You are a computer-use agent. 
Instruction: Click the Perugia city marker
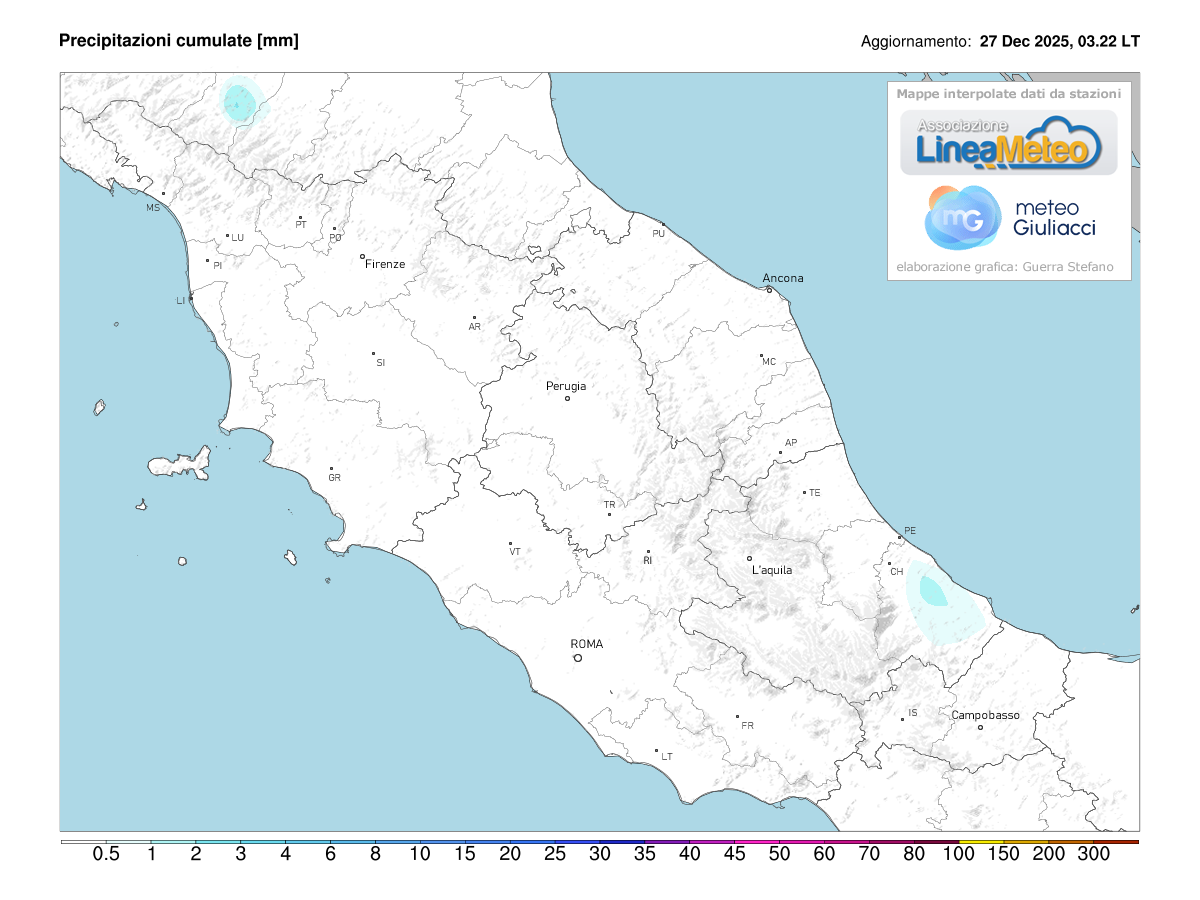pos(567,398)
